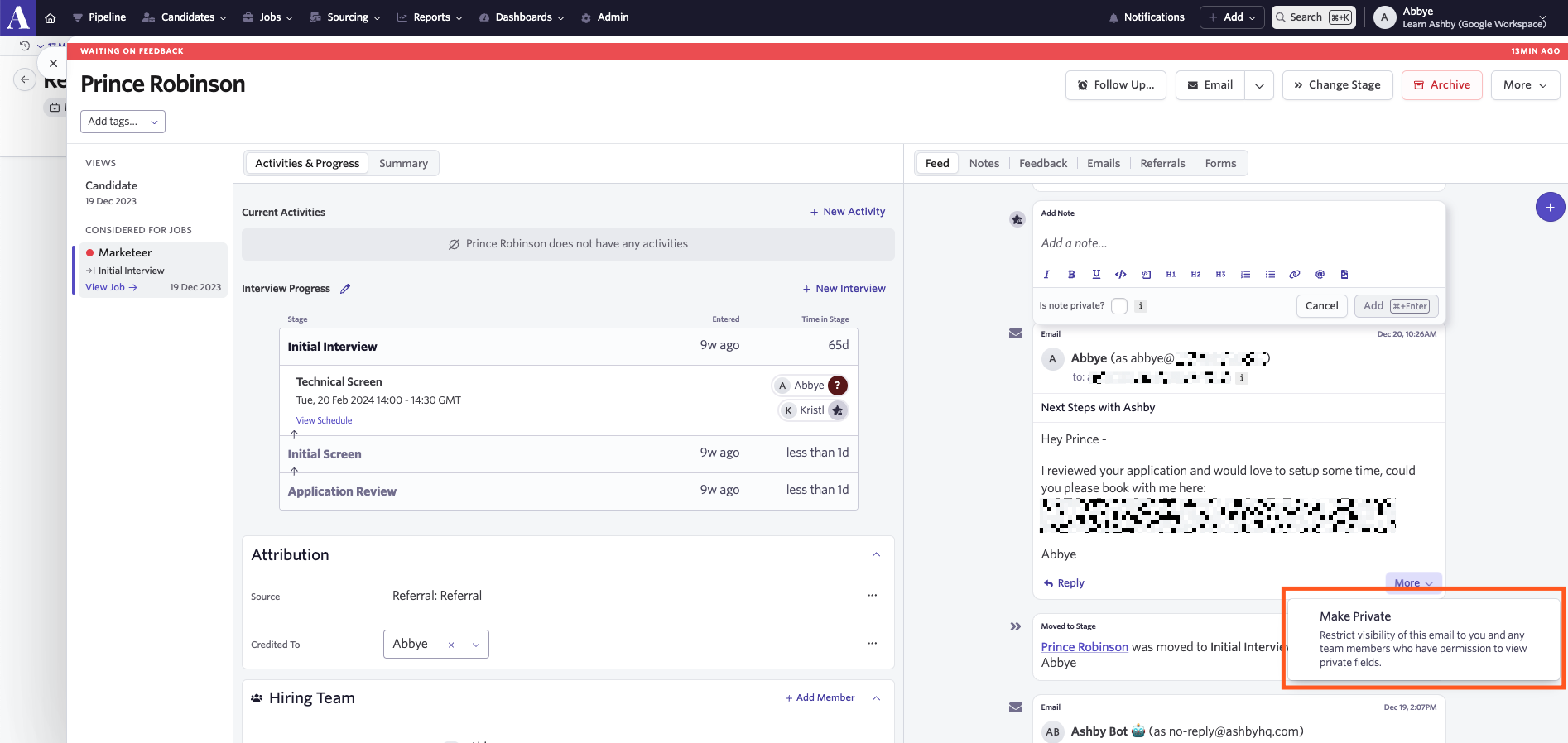
Task: Expand the More menu in candidate header
Action: tap(1525, 85)
